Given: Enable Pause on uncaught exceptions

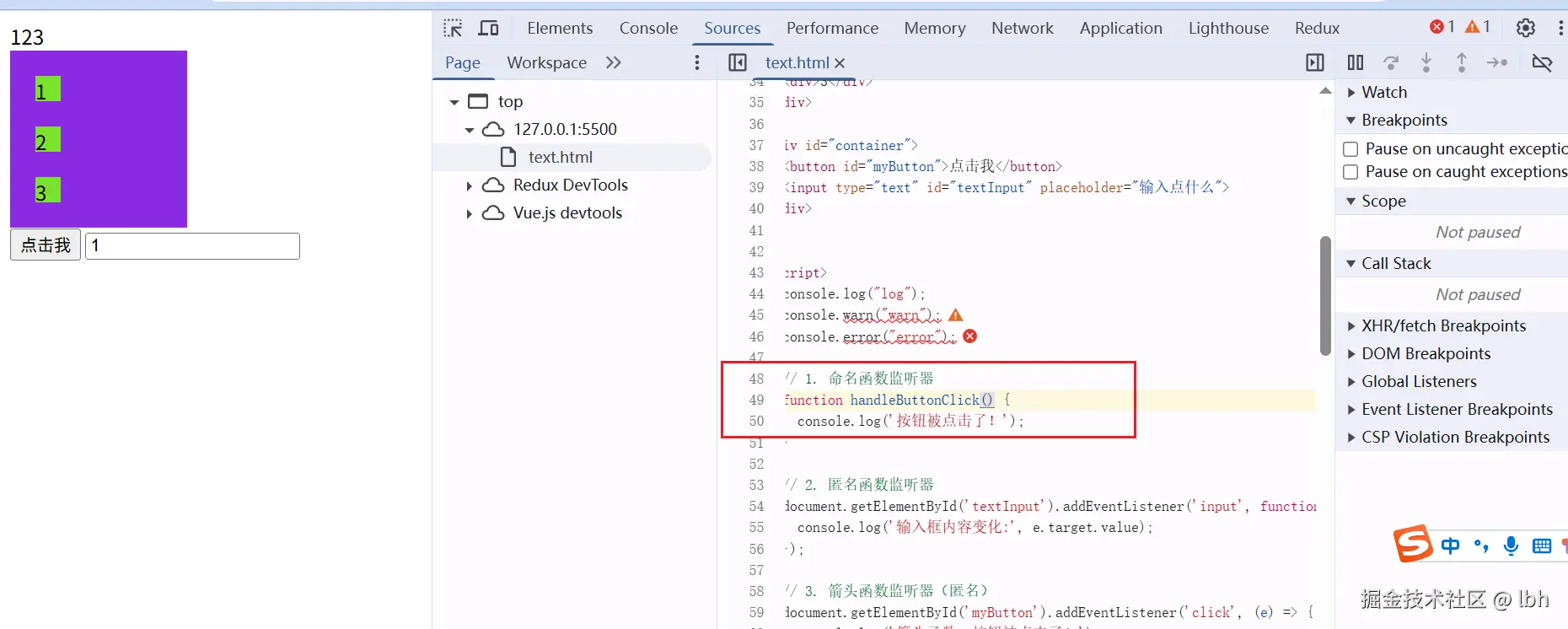Looking at the screenshot, I should tap(1351, 149).
